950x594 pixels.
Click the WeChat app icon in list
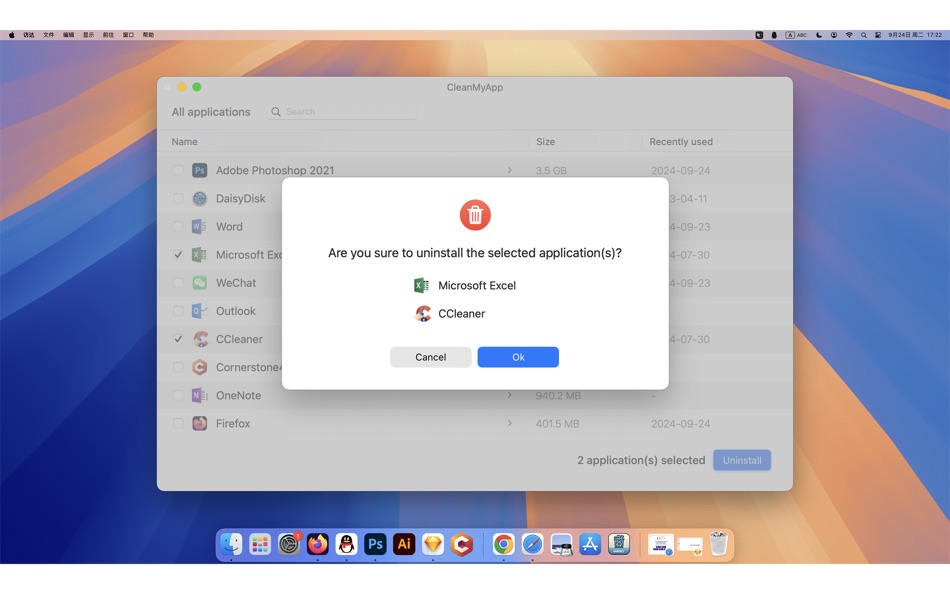pos(199,282)
